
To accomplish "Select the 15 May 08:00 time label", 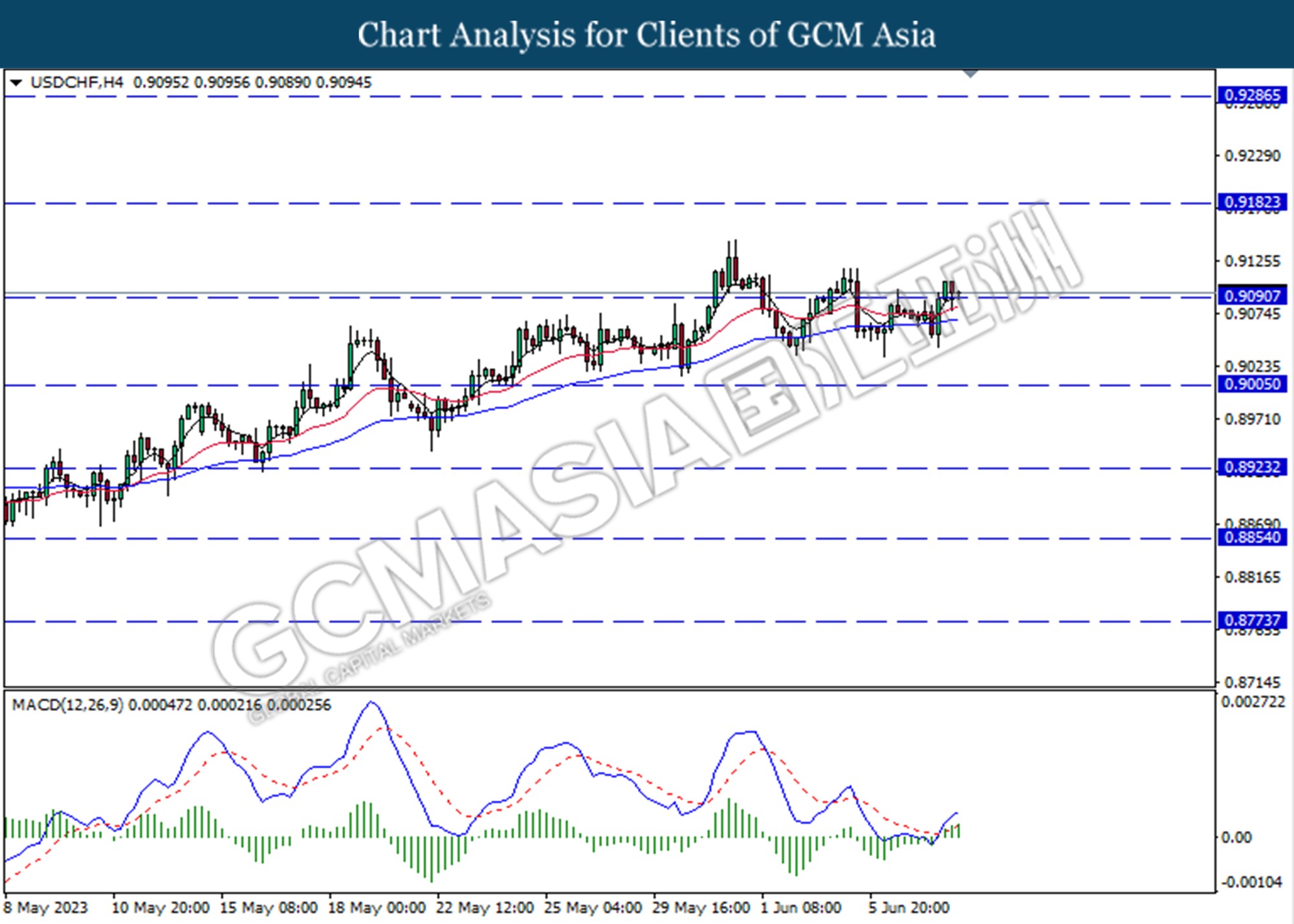I will (x=269, y=907).
